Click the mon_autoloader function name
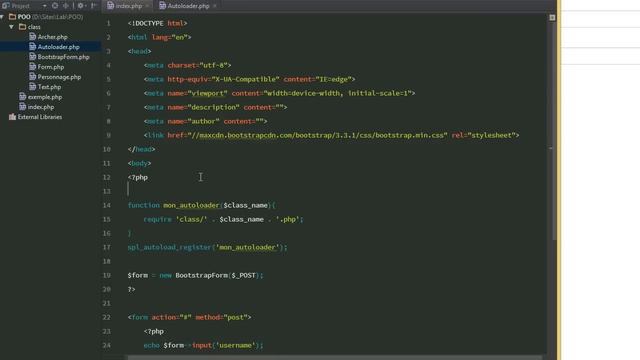 tap(191, 205)
